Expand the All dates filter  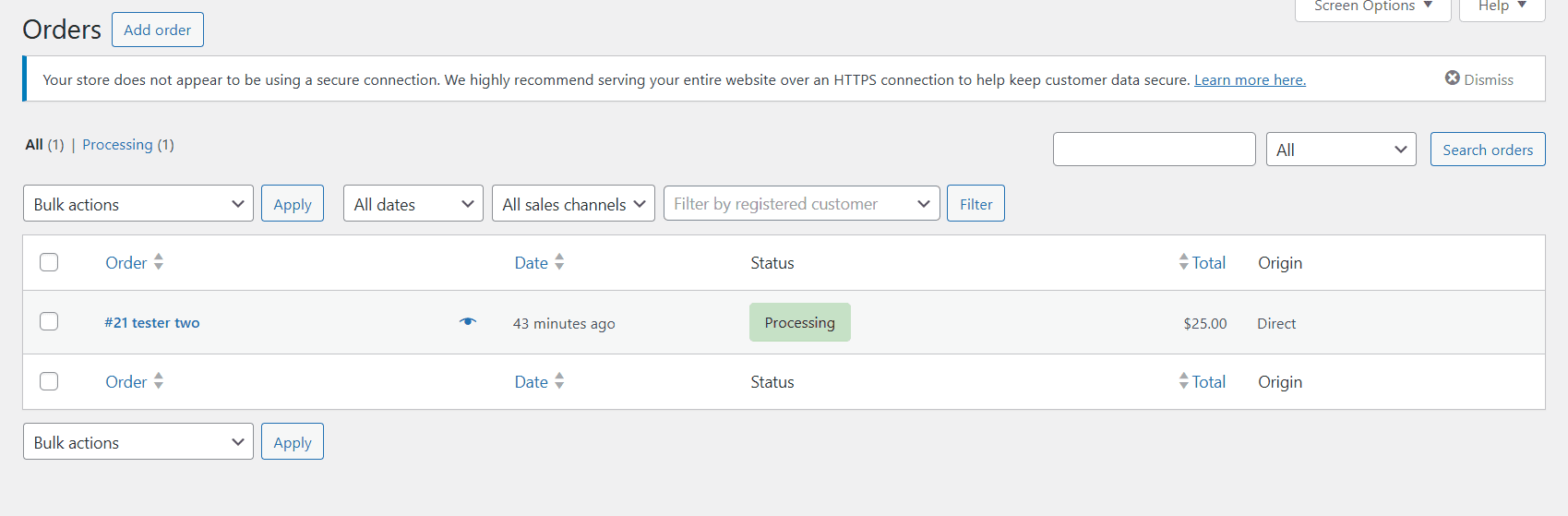point(413,204)
